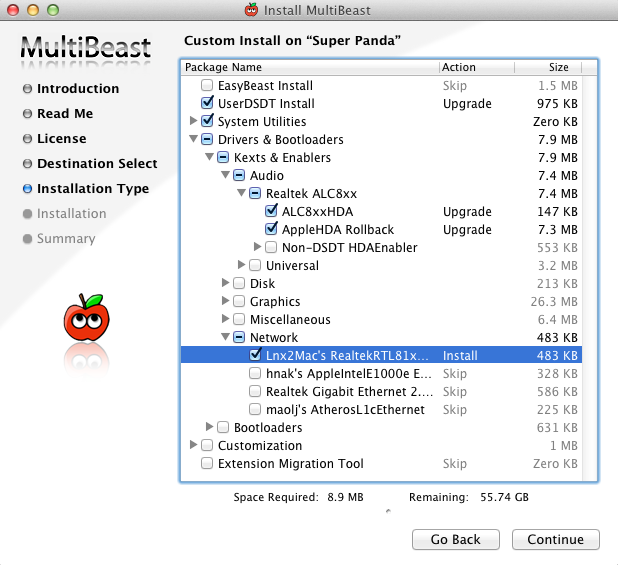Uncheck the System Utilities checkbox
This screenshot has height=565, width=618.
click(x=207, y=121)
